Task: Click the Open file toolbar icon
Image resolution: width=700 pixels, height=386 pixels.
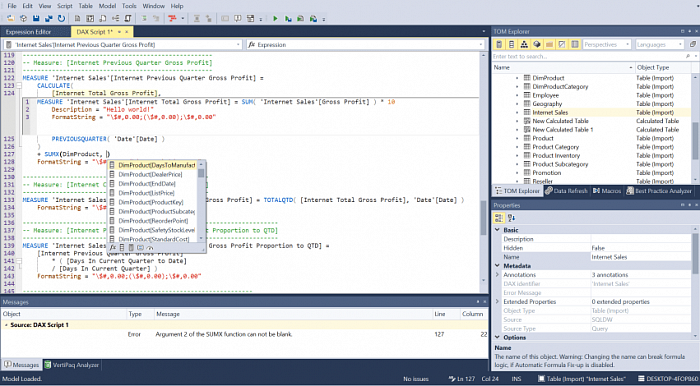Action: 10,19
